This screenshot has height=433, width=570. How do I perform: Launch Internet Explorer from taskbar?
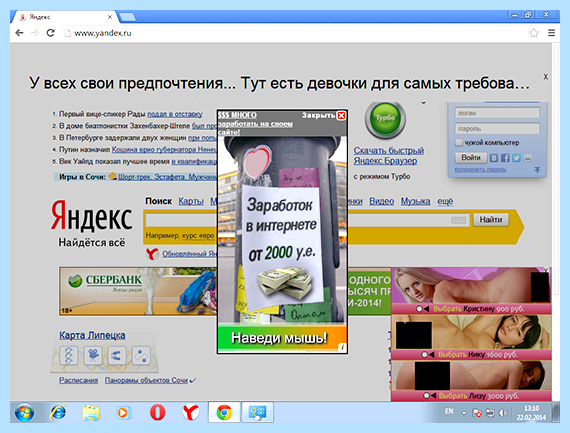coord(58,413)
